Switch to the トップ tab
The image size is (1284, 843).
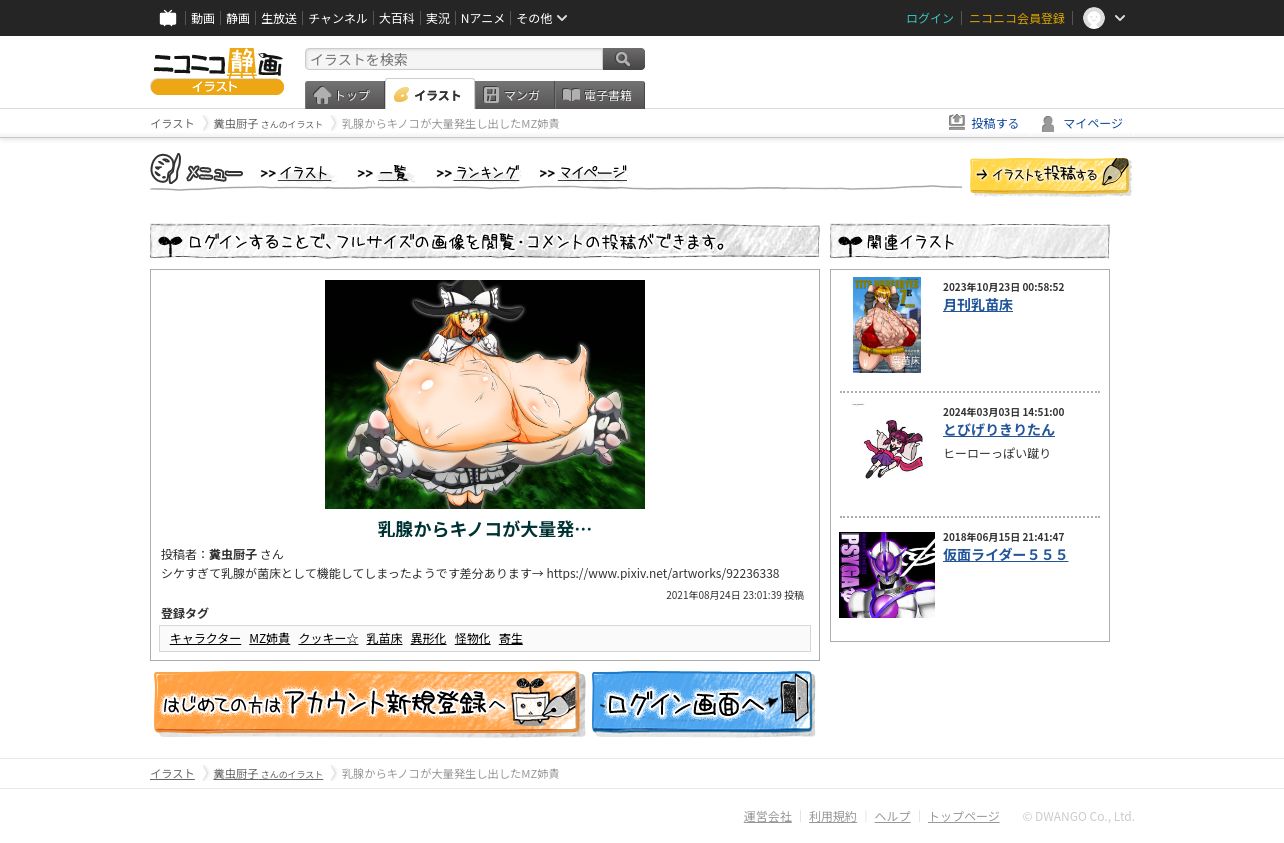[x=344, y=95]
